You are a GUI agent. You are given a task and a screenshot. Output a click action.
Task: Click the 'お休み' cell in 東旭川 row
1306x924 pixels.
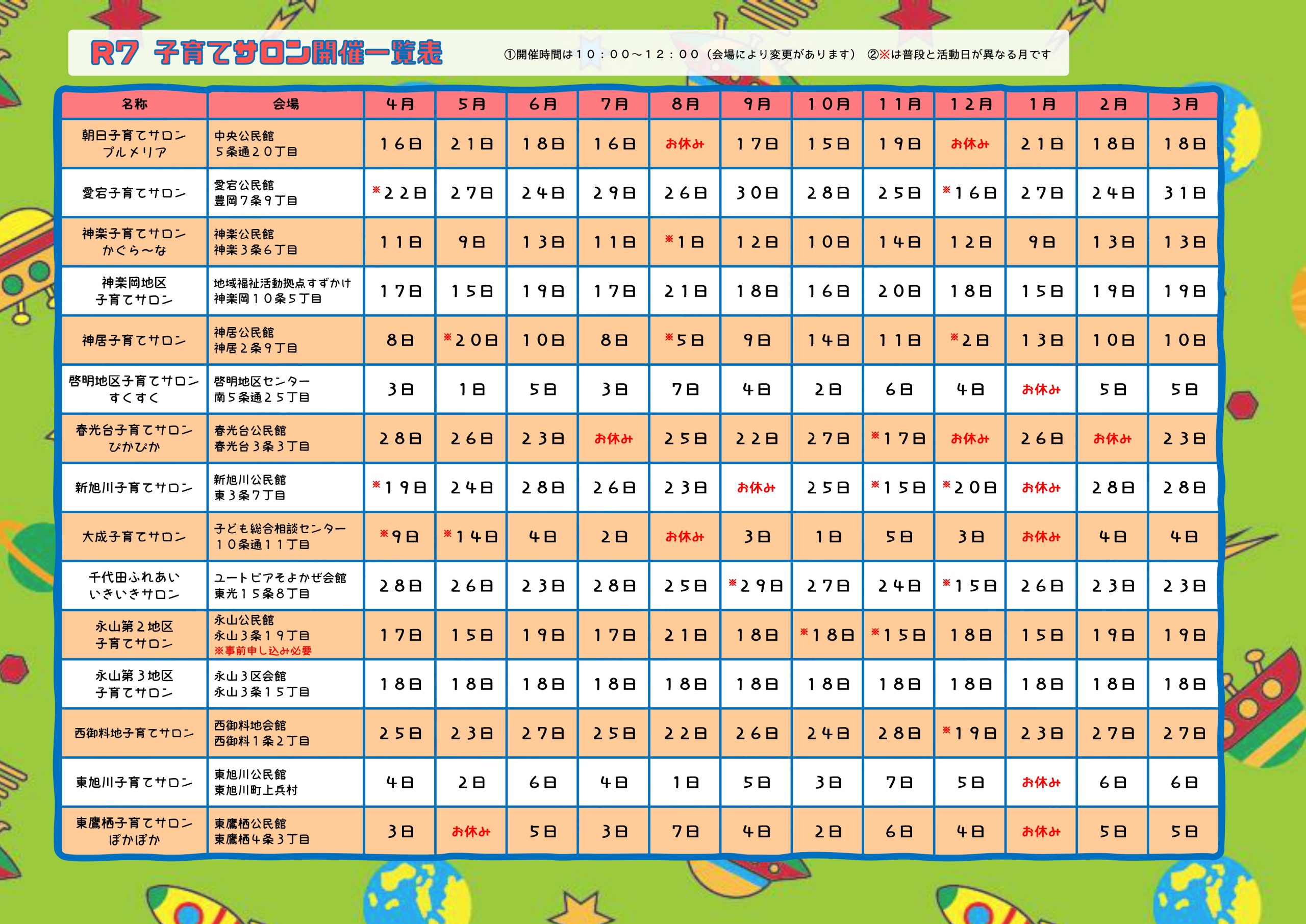tap(1041, 782)
